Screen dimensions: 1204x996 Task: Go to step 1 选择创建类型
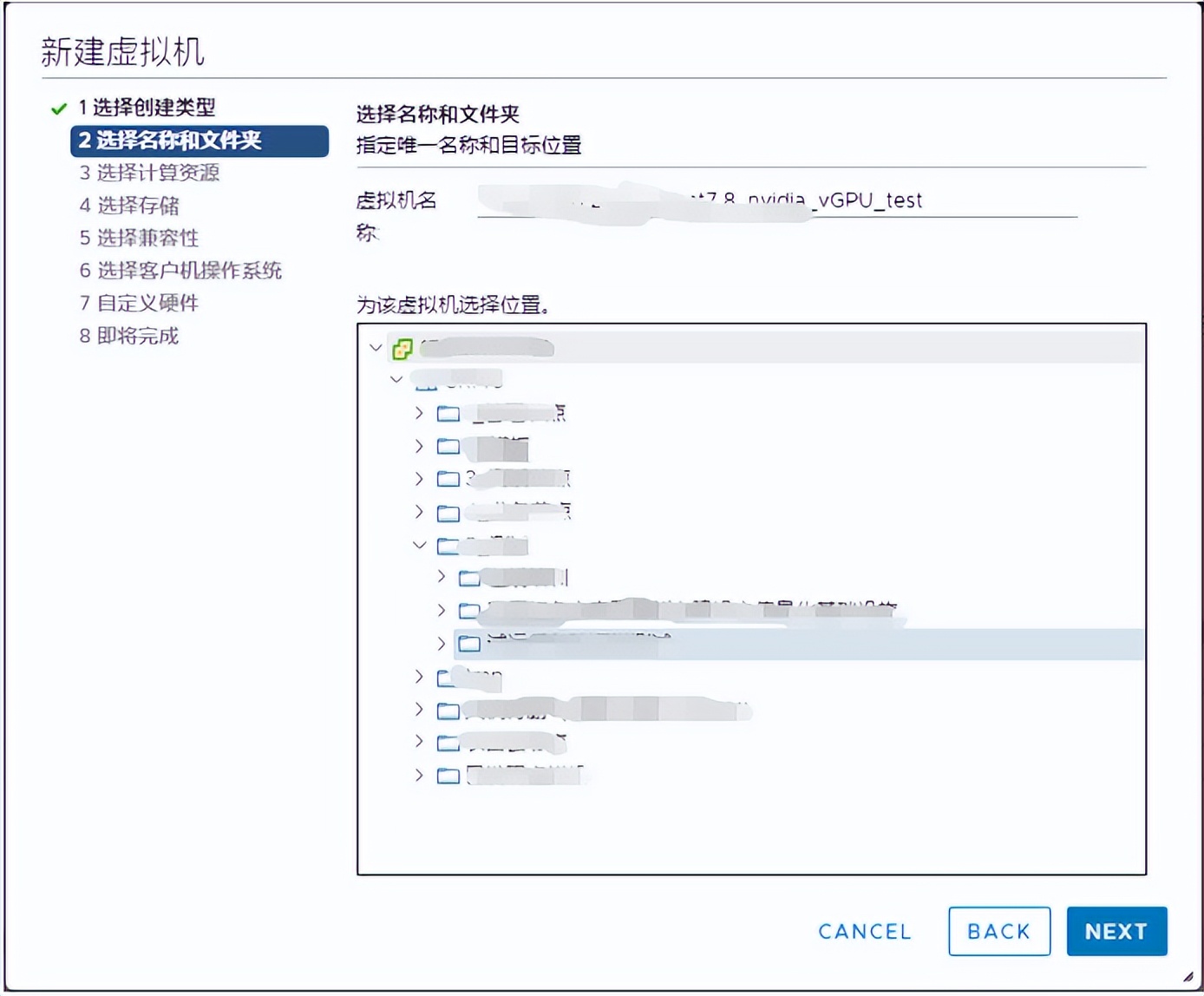click(147, 108)
